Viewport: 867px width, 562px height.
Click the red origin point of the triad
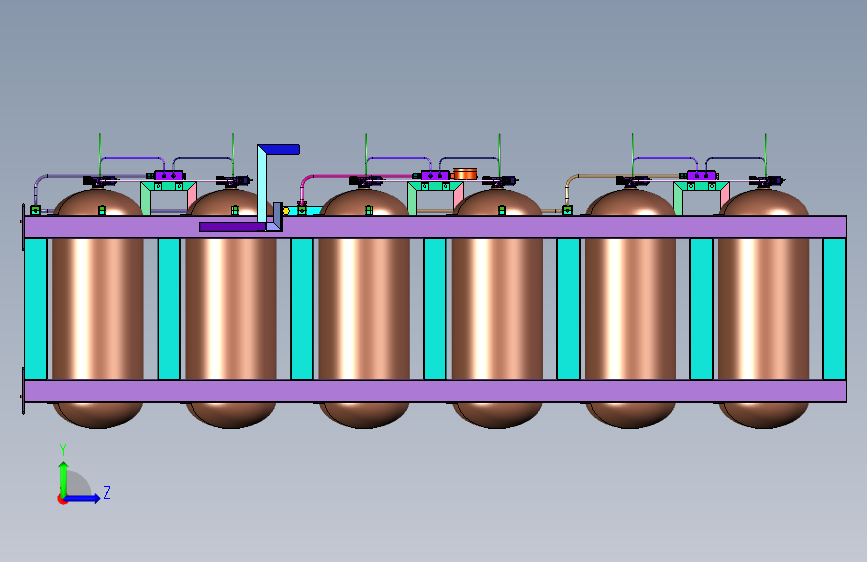click(x=61, y=499)
